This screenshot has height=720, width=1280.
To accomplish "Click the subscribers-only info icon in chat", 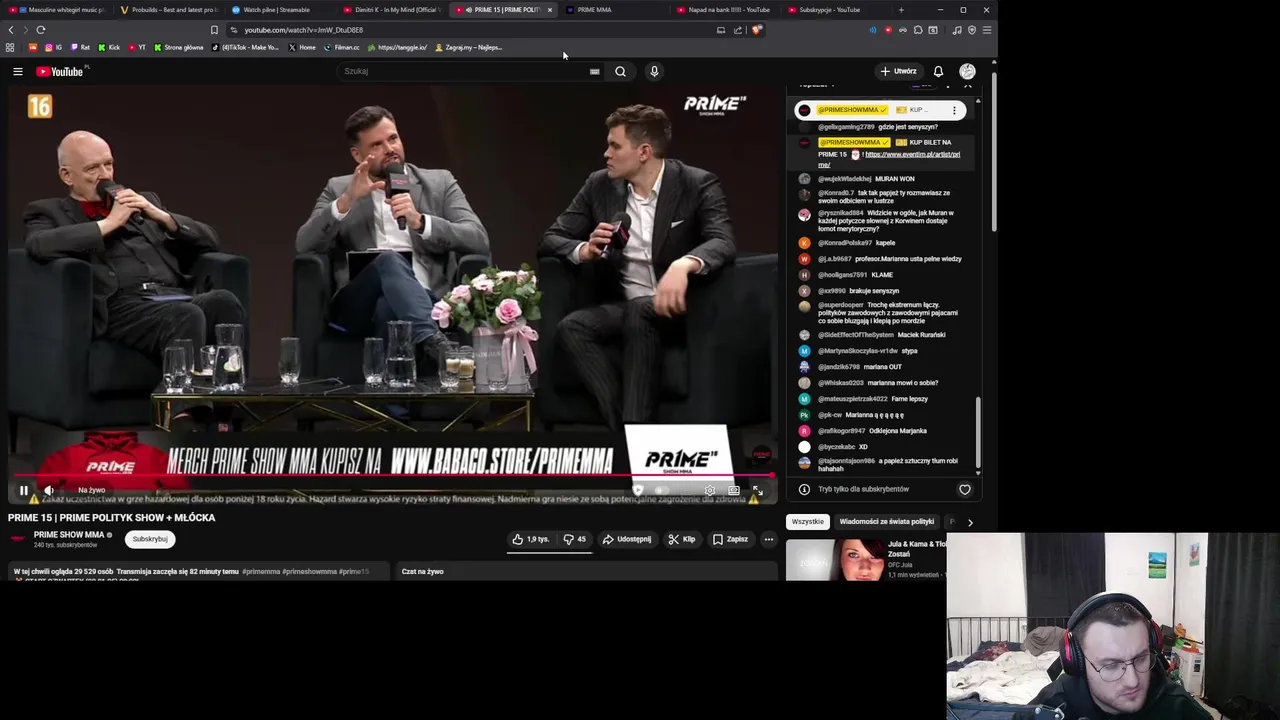I will click(804, 489).
